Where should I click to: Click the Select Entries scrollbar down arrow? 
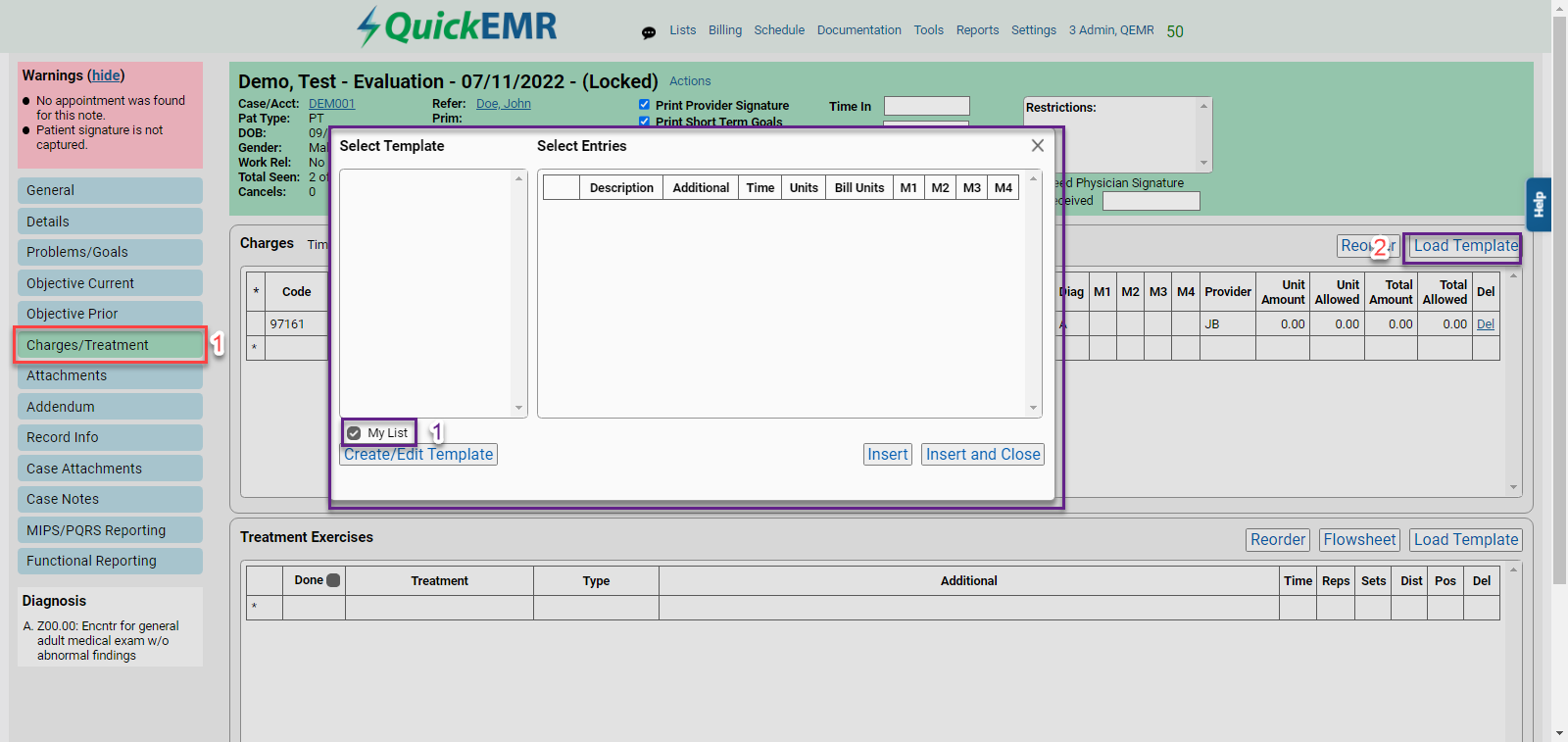[1033, 408]
